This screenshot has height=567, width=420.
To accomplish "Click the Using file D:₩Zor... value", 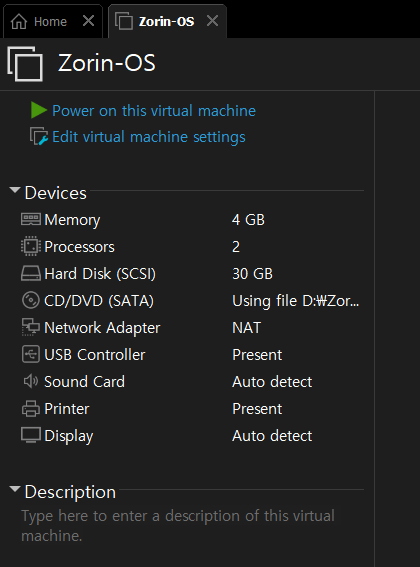I will 296,301.
